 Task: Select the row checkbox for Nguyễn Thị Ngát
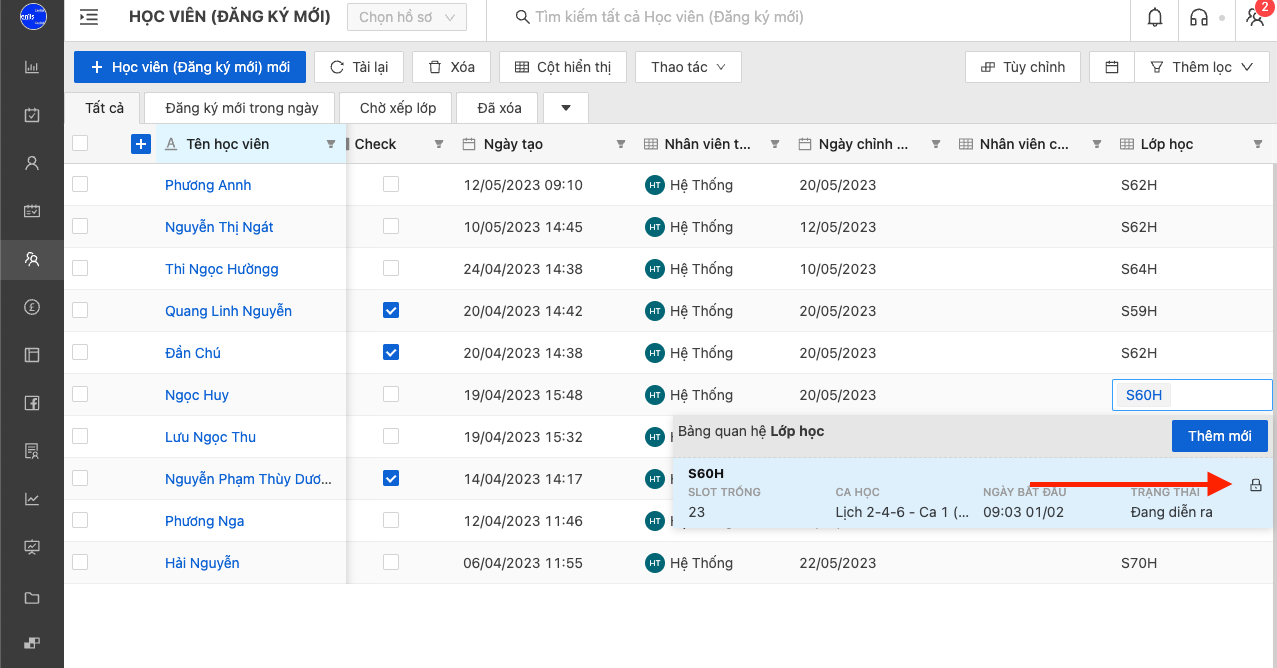[80, 226]
